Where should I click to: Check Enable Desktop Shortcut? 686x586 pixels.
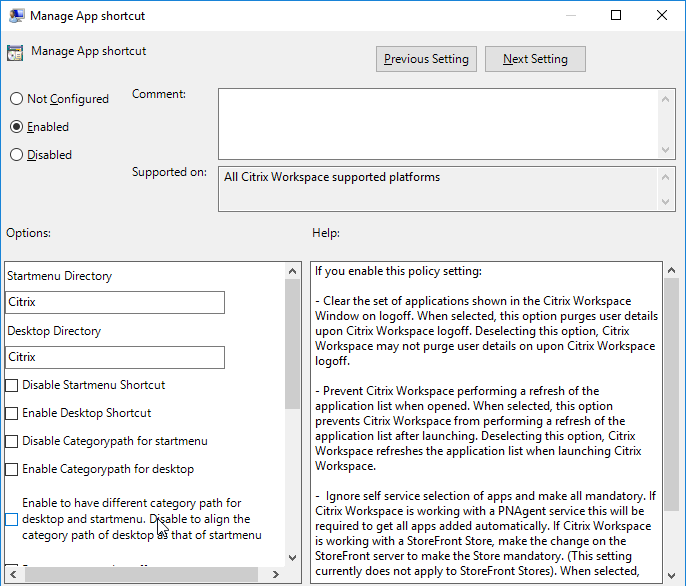pos(11,414)
